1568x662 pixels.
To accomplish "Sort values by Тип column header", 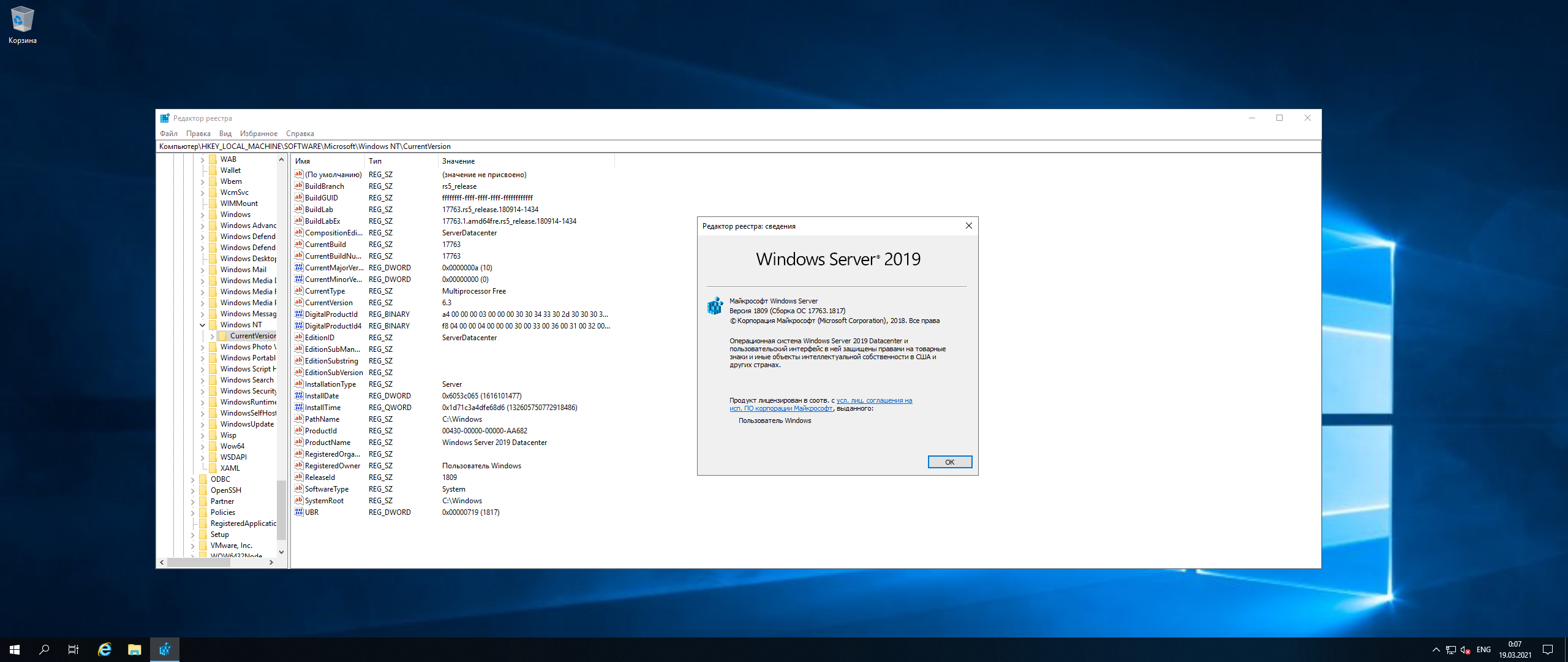I will [401, 161].
